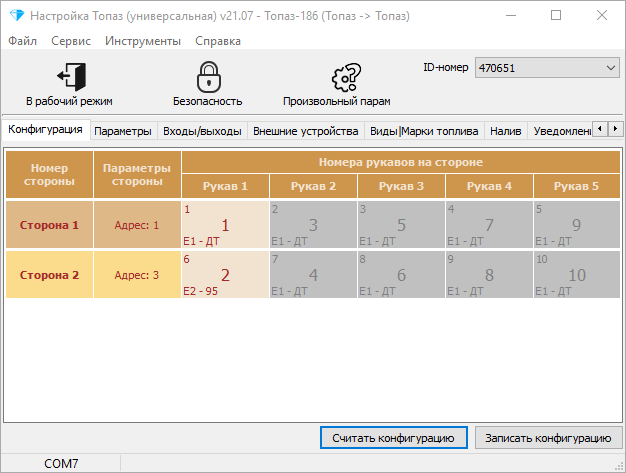Click the 'Записать конфигурацию' button

(x=548, y=438)
